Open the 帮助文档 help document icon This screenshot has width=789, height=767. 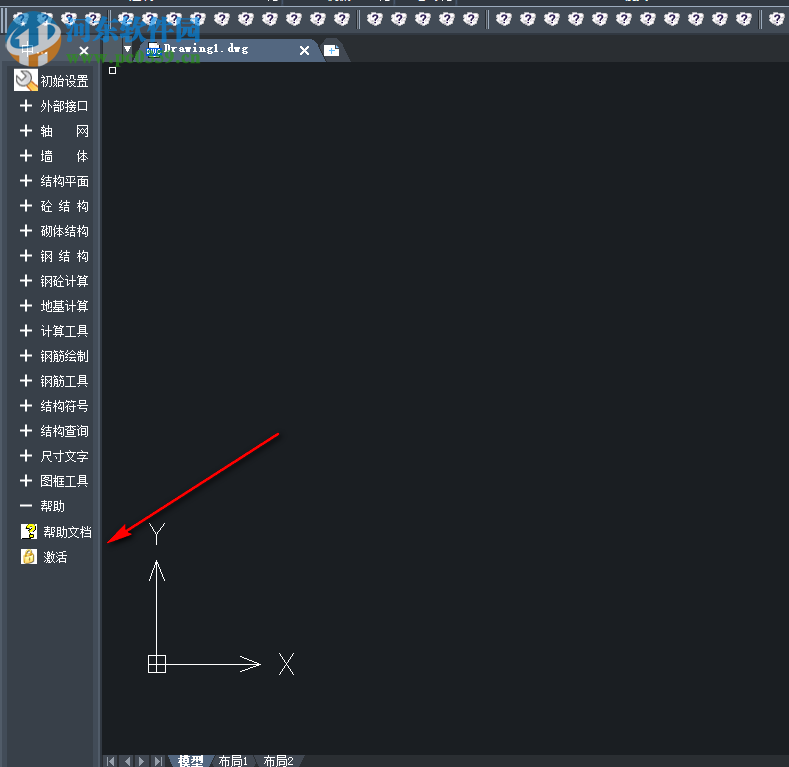tap(29, 531)
